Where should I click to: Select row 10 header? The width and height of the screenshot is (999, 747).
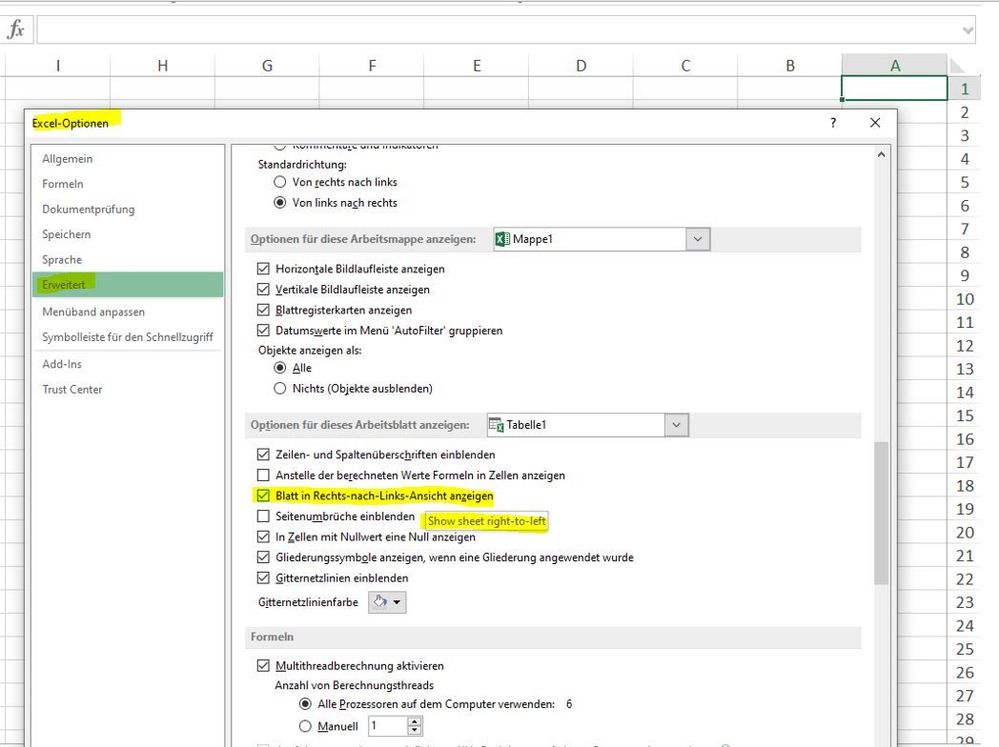point(965,299)
